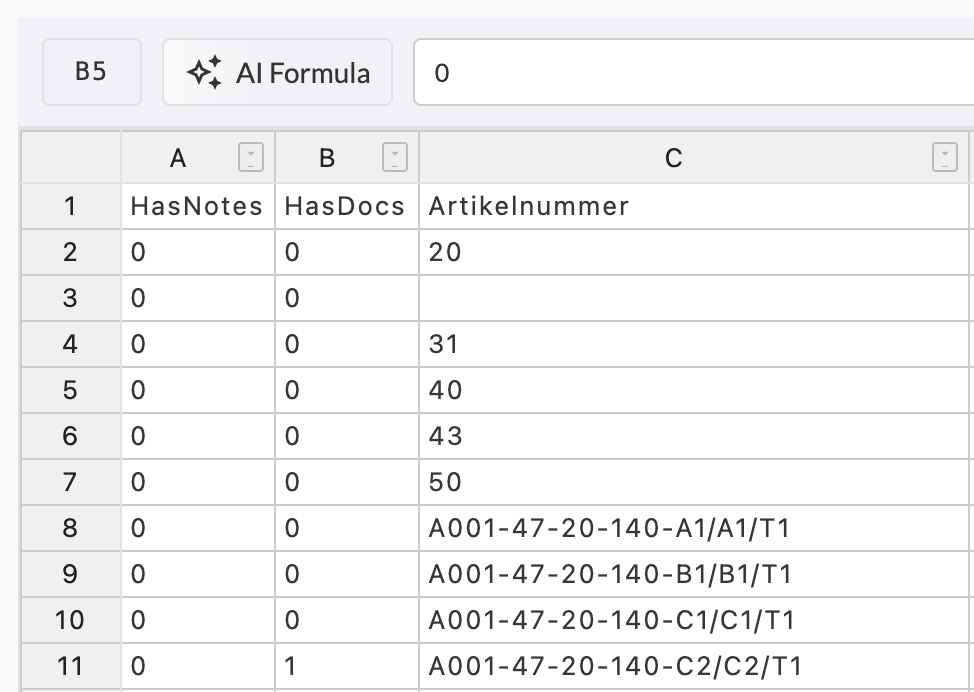The height and width of the screenshot is (692, 974).
Task: Select row 11 header
Action: pyautogui.click(x=71, y=667)
